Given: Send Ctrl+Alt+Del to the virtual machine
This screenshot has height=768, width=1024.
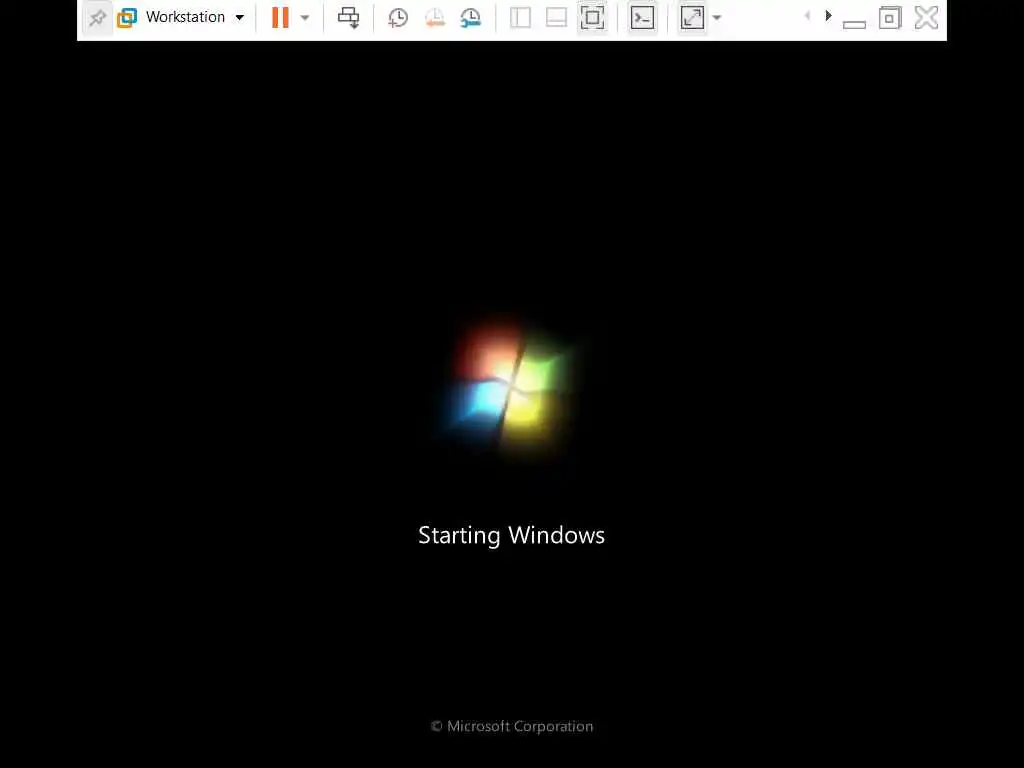Looking at the screenshot, I should point(348,18).
